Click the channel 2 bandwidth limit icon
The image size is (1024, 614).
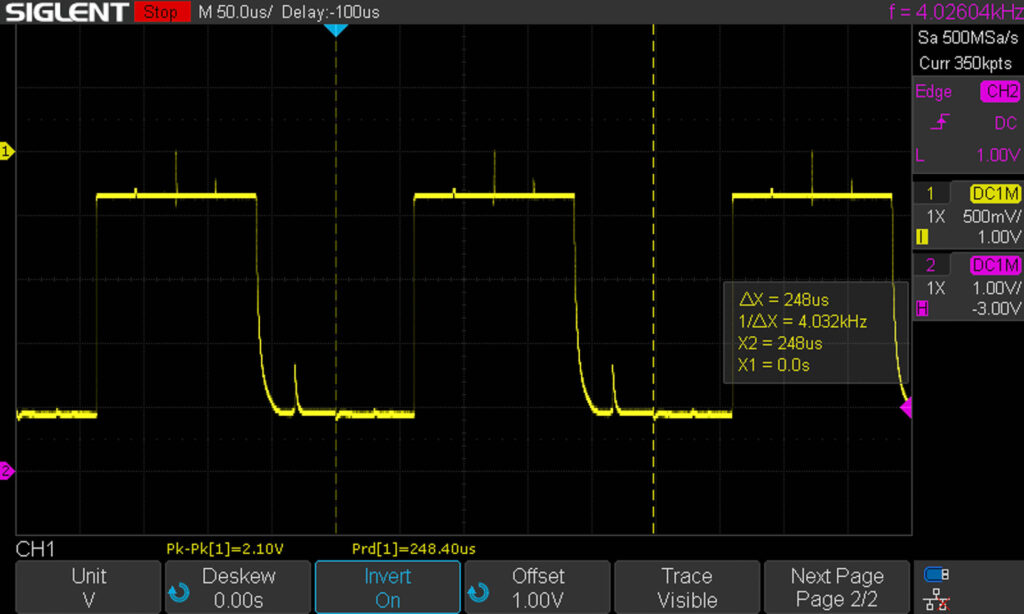coord(922,308)
